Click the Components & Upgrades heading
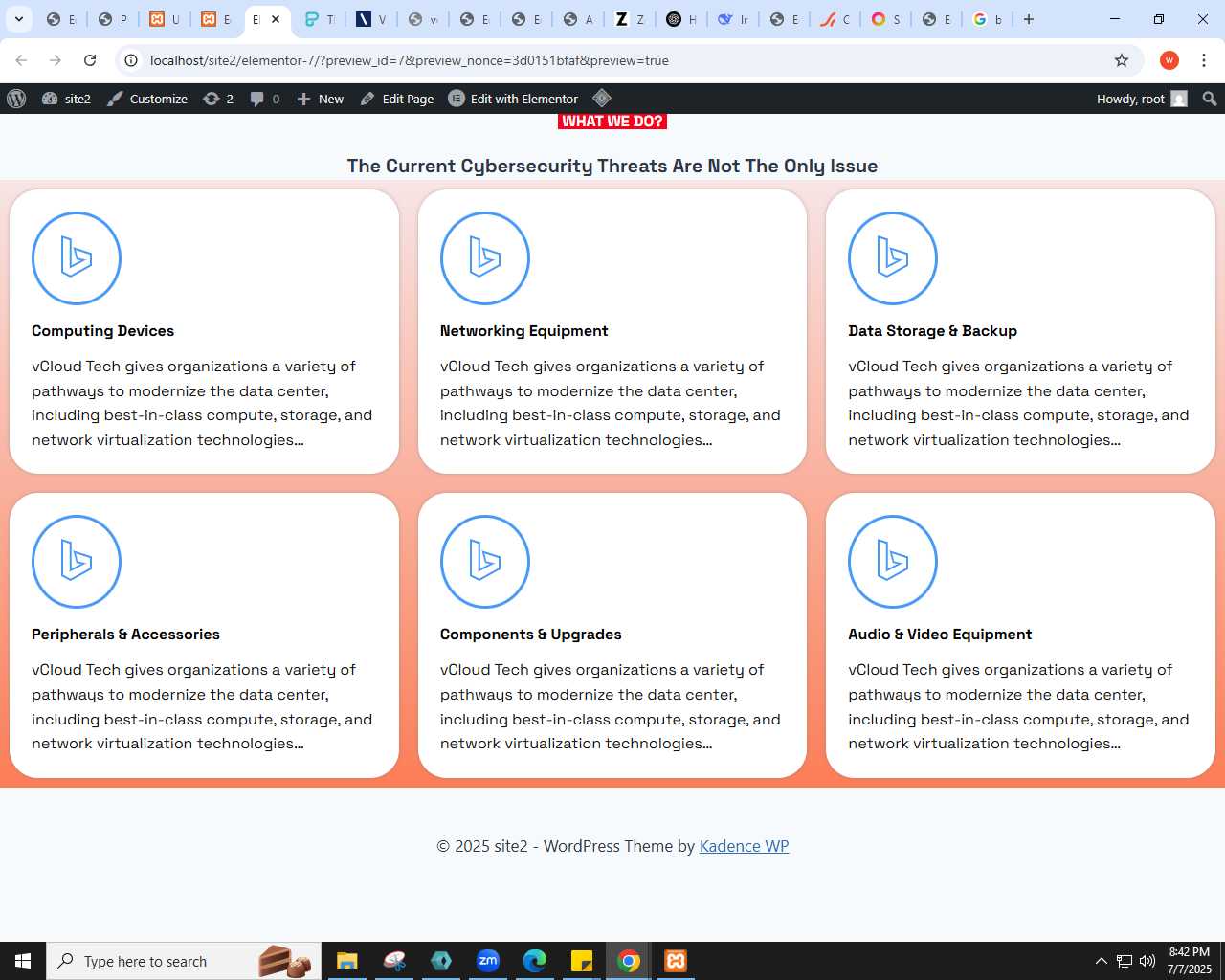The image size is (1225, 980). pos(531,635)
